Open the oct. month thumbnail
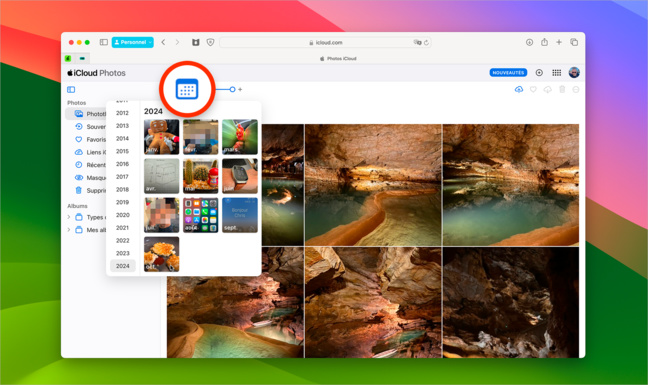648x385 pixels. (x=162, y=254)
